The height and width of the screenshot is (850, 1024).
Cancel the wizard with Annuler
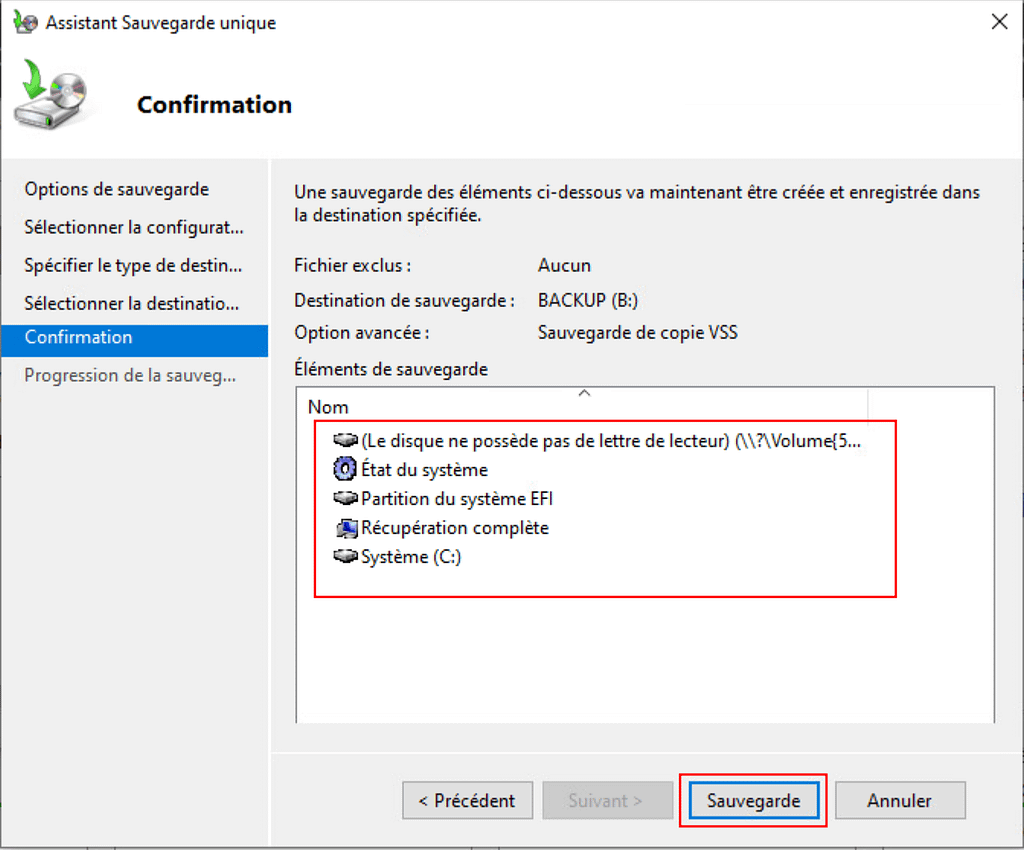[899, 801]
